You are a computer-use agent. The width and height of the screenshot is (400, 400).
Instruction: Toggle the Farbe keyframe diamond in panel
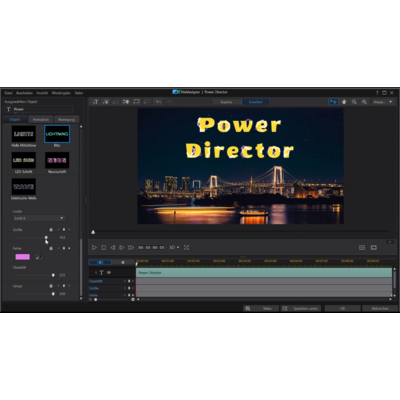[x=64, y=248]
